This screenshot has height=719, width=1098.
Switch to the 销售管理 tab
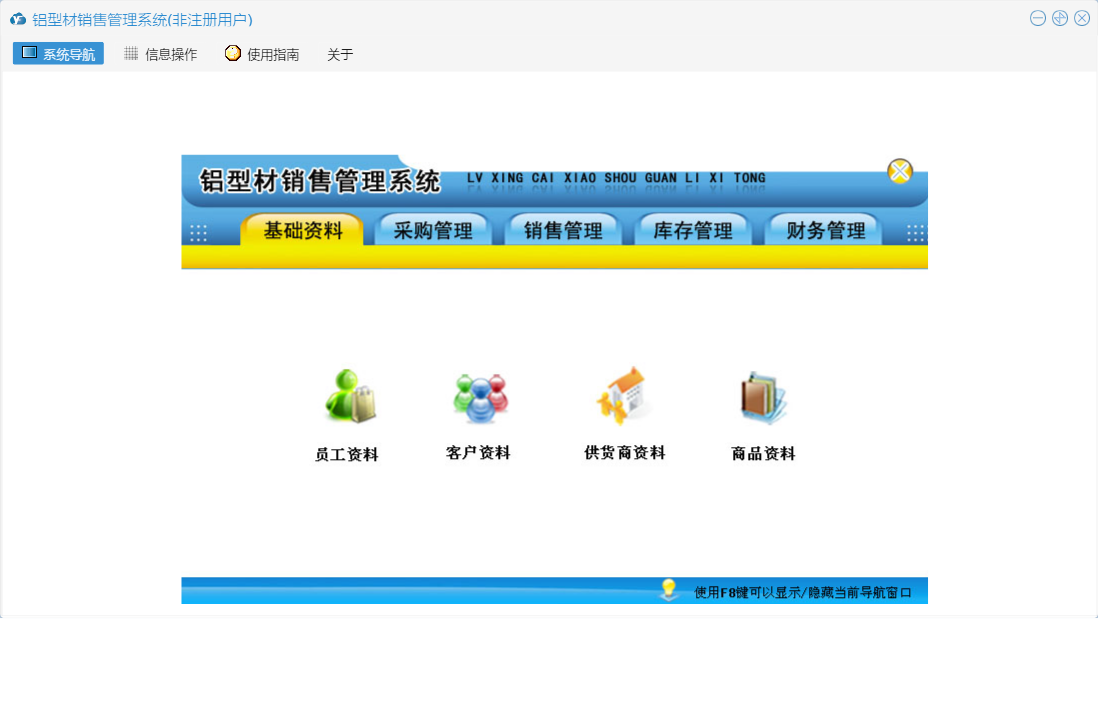click(563, 231)
